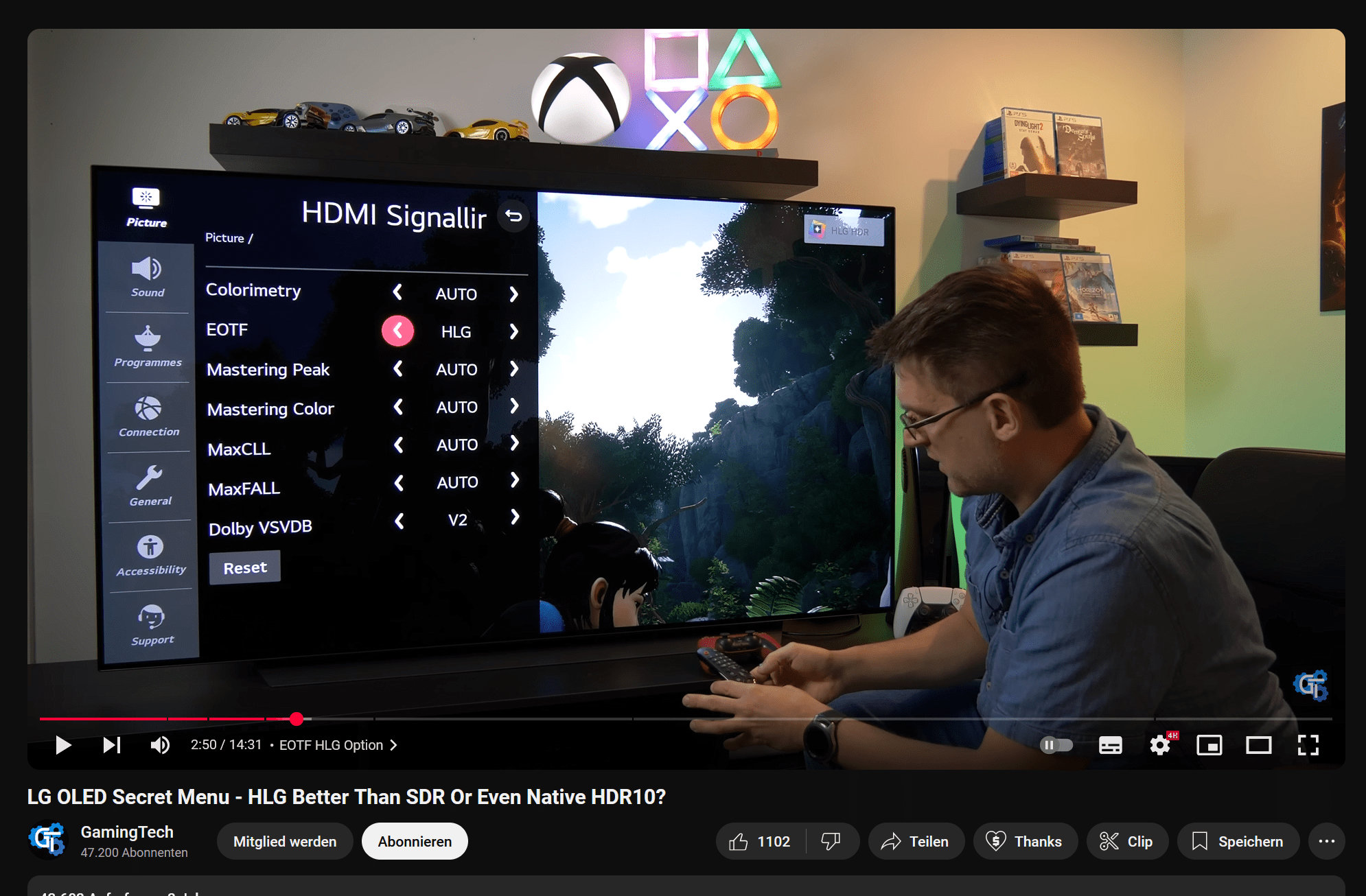Image resolution: width=1366 pixels, height=896 pixels.
Task: Click the right arrow for Dolby VSVDB
Action: [x=515, y=517]
